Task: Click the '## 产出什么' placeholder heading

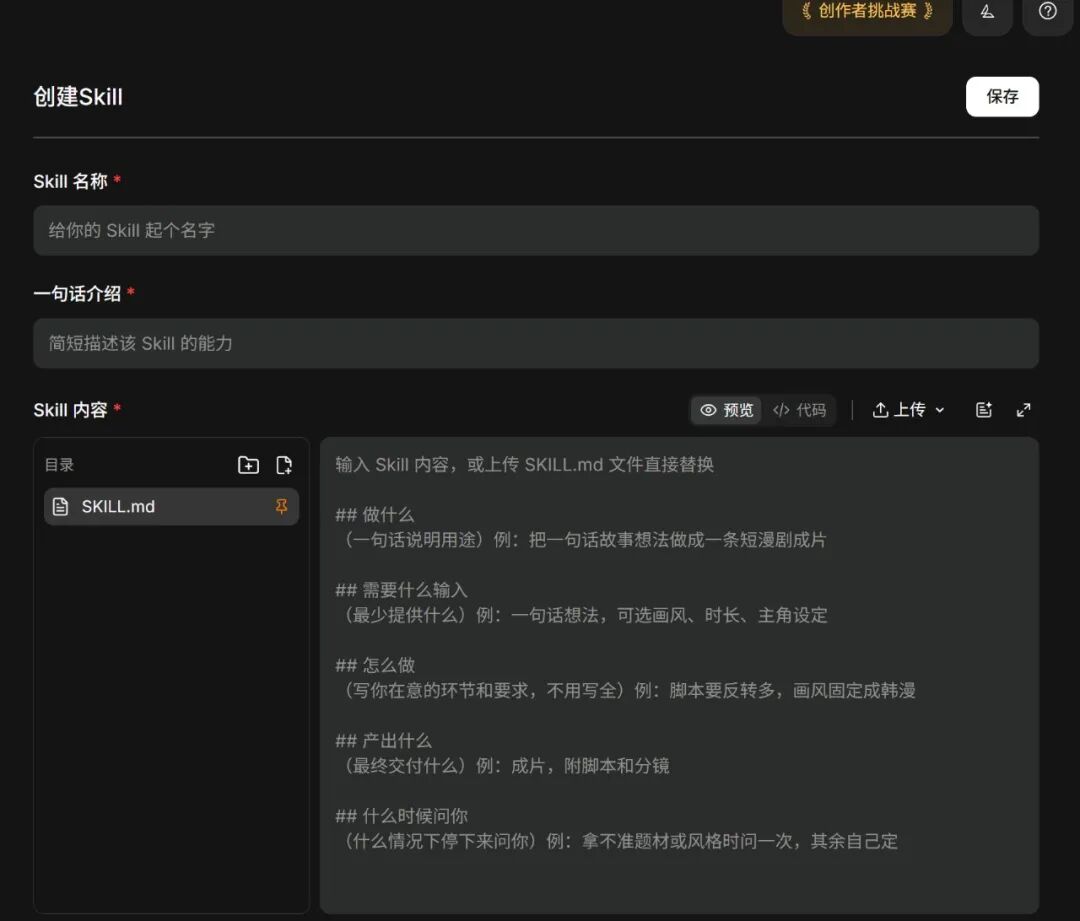Action: [384, 741]
